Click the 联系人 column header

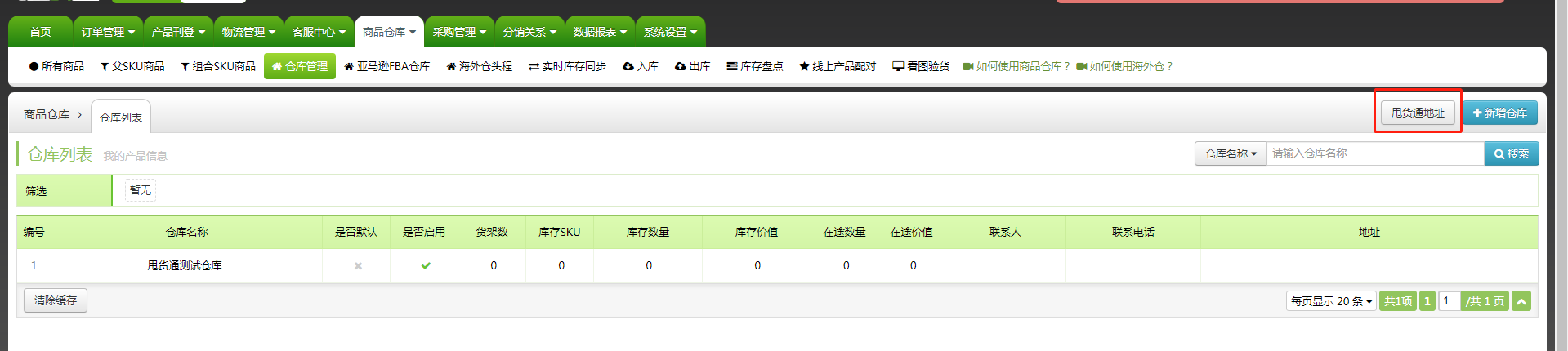coord(1005,233)
